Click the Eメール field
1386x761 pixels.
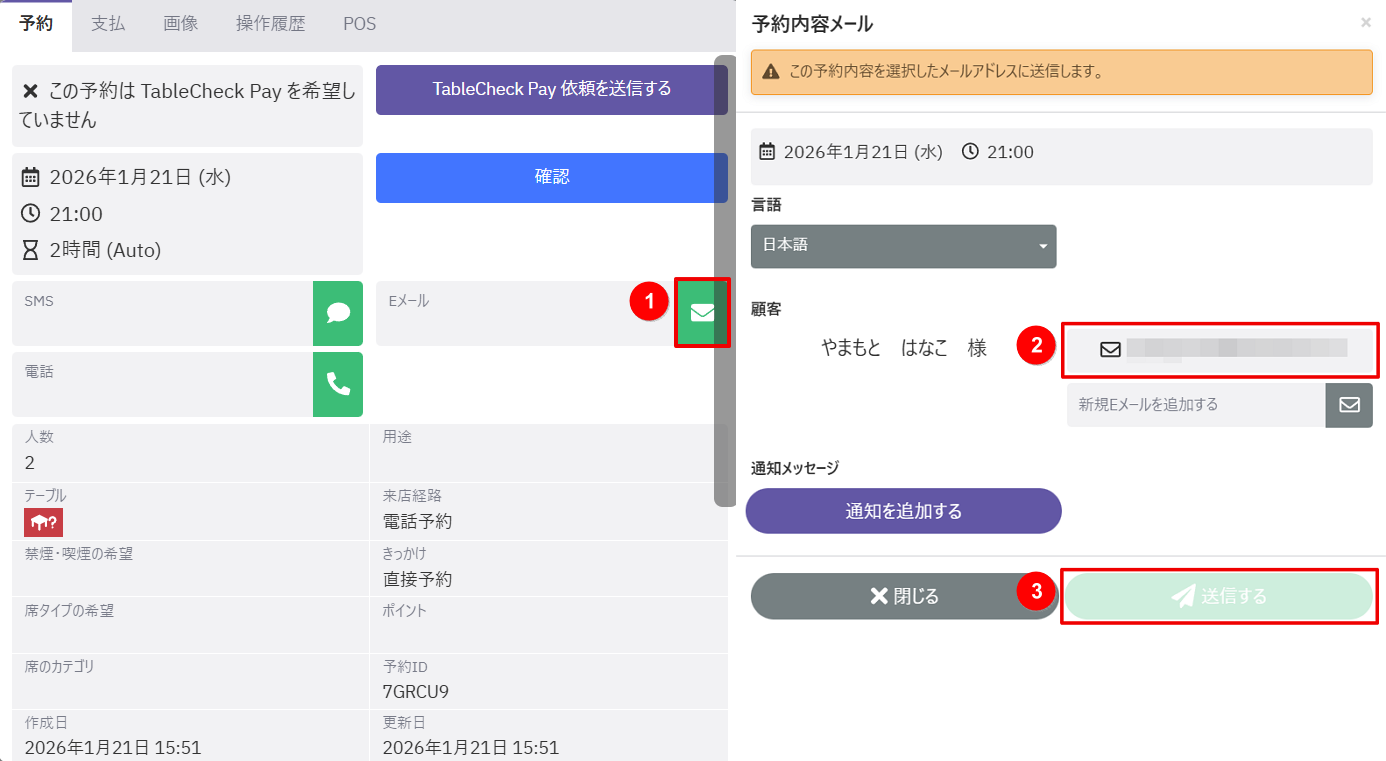526,313
